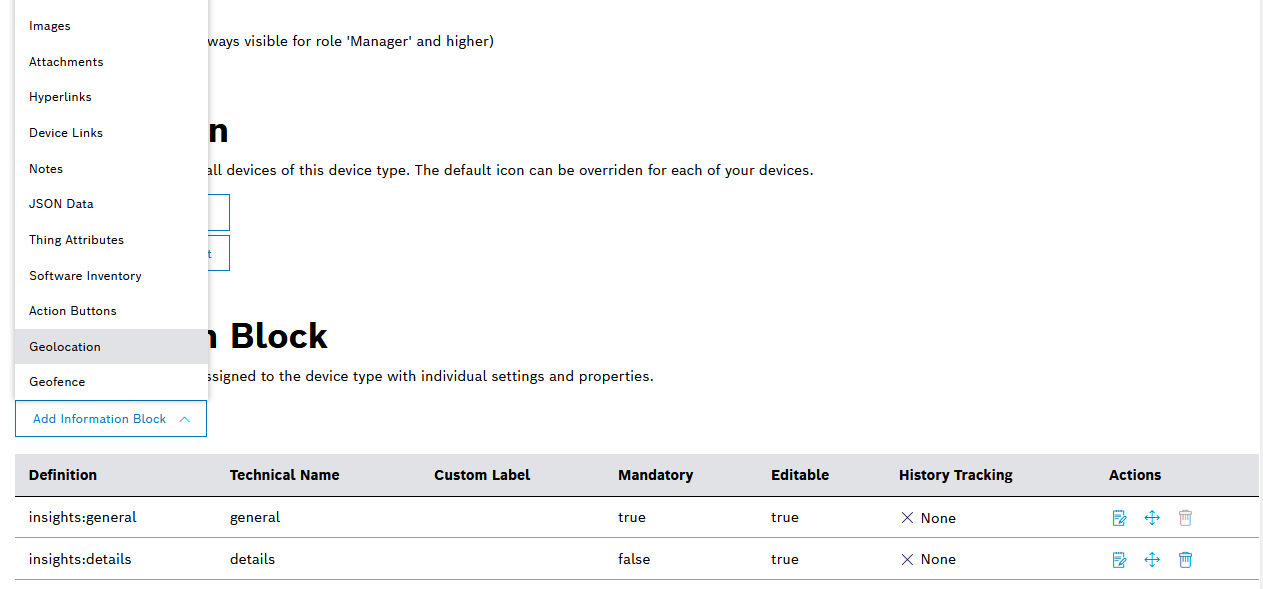
Task: Pick Software Inventory from the dropdown
Action: (x=85, y=276)
